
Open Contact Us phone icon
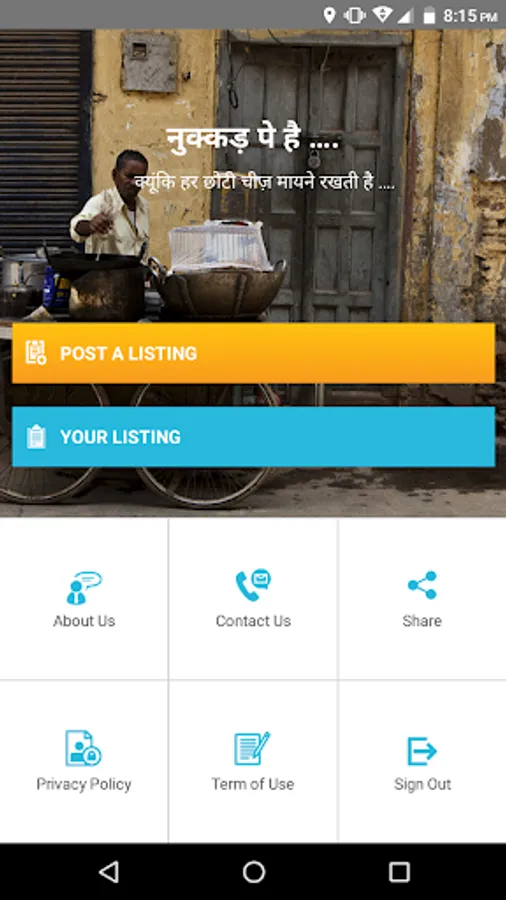tap(253, 585)
